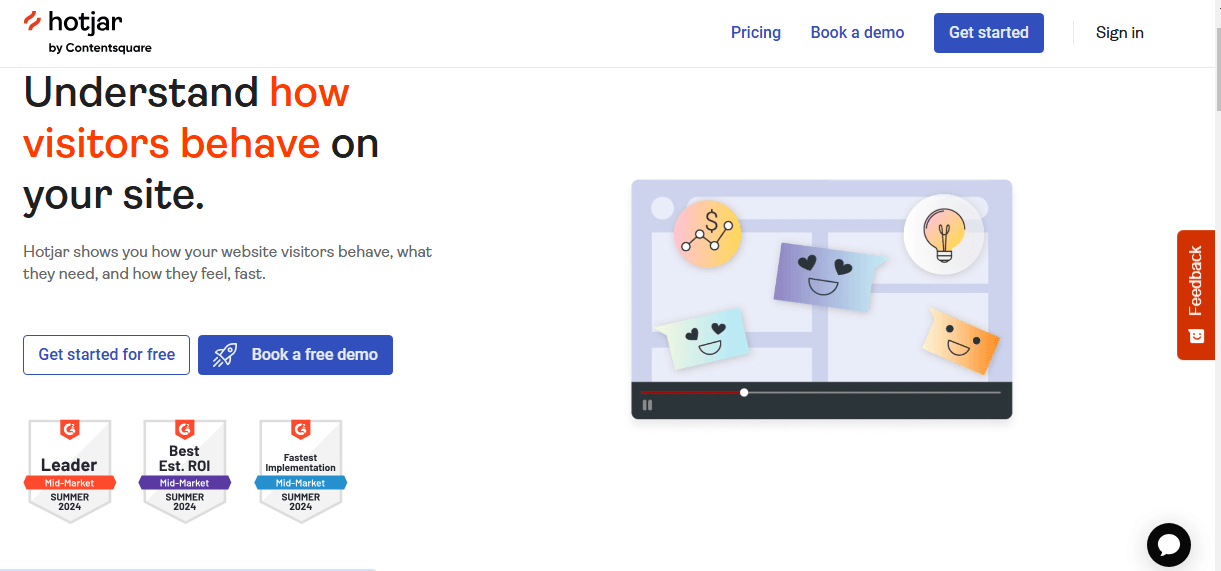Open the Pricing page
The image size is (1221, 571).
point(756,33)
